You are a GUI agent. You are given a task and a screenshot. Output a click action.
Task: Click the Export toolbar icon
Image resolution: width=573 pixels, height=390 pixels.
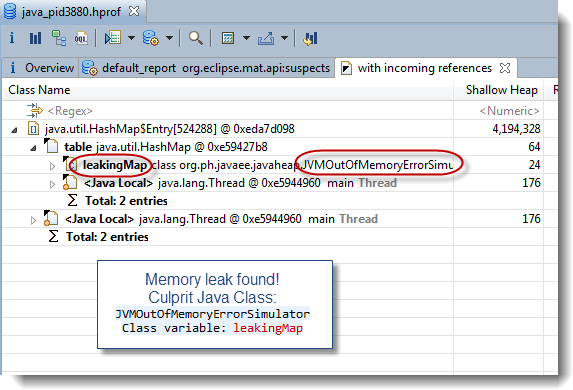tap(266, 38)
